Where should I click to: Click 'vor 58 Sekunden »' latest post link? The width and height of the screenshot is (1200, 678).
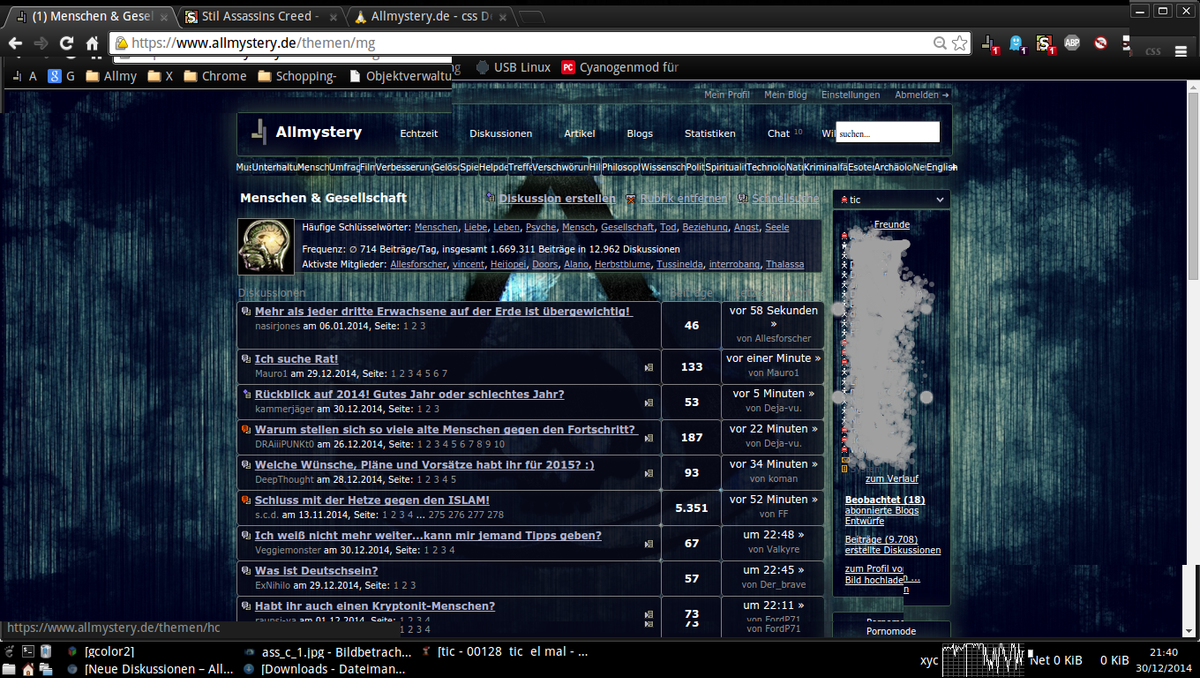773,317
